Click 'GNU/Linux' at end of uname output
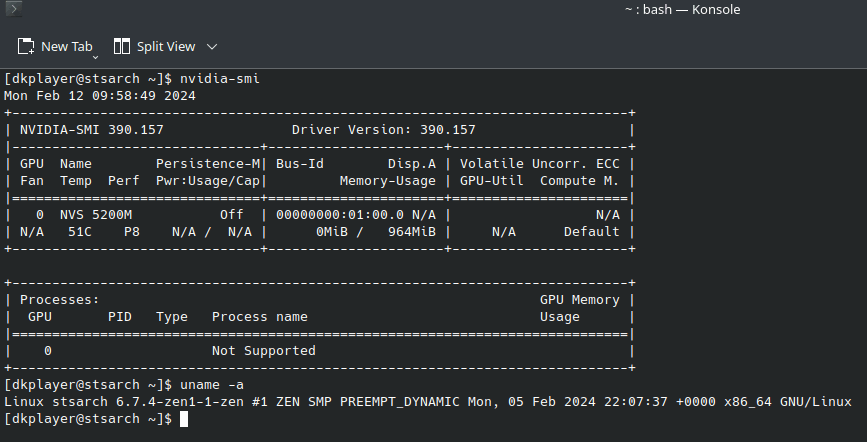This screenshot has width=867, height=442. click(816, 402)
